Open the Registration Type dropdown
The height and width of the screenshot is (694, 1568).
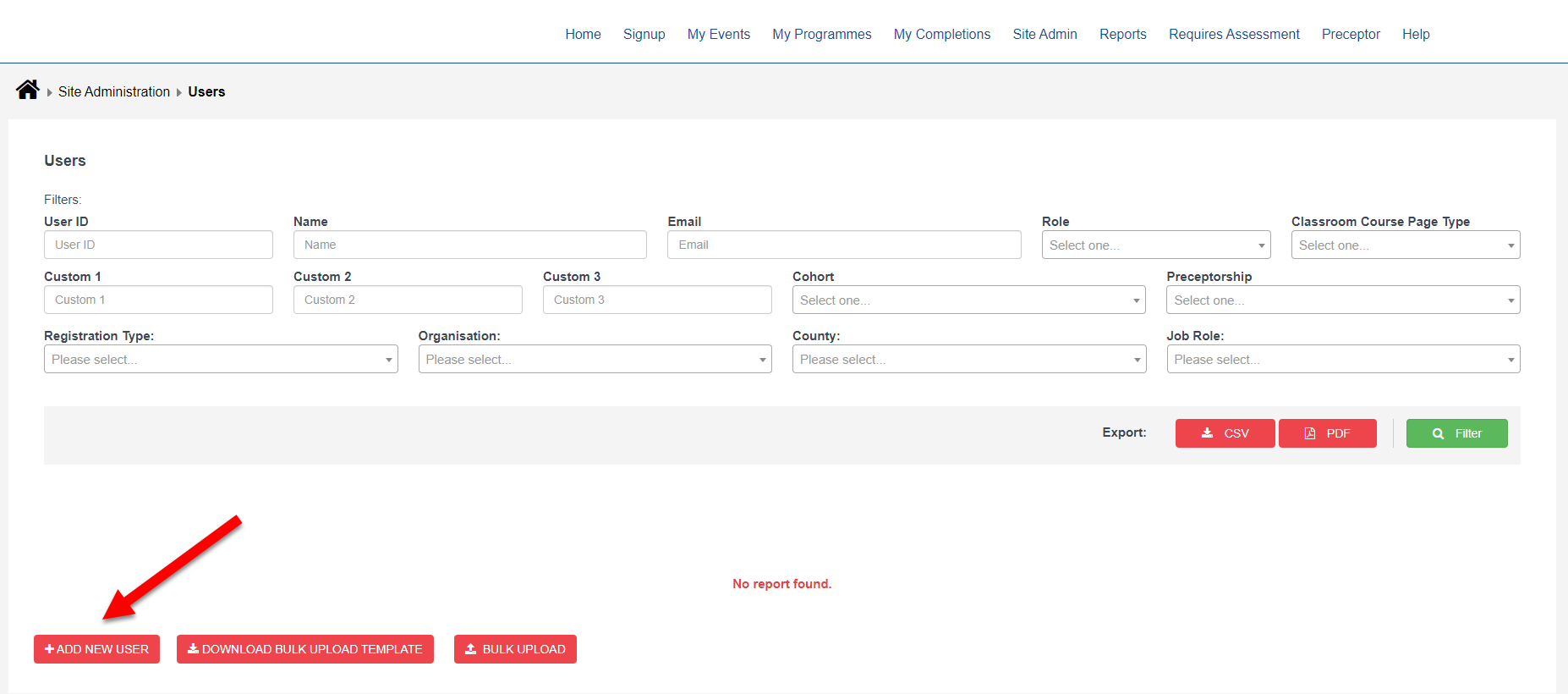(x=221, y=359)
